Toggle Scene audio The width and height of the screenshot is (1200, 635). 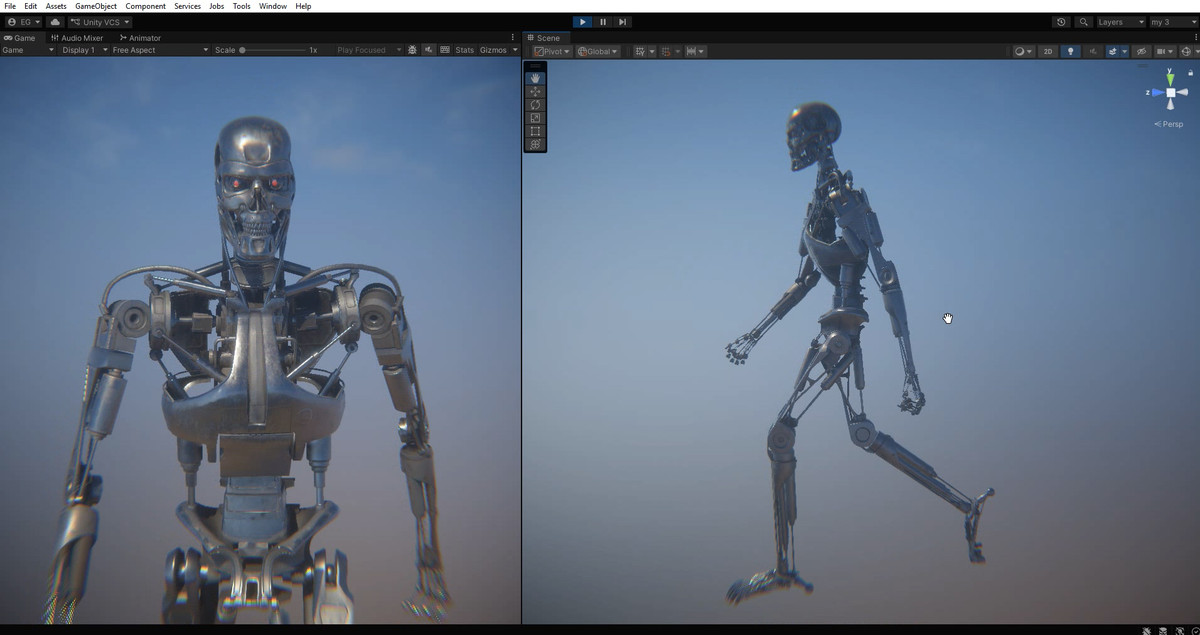(1093, 51)
